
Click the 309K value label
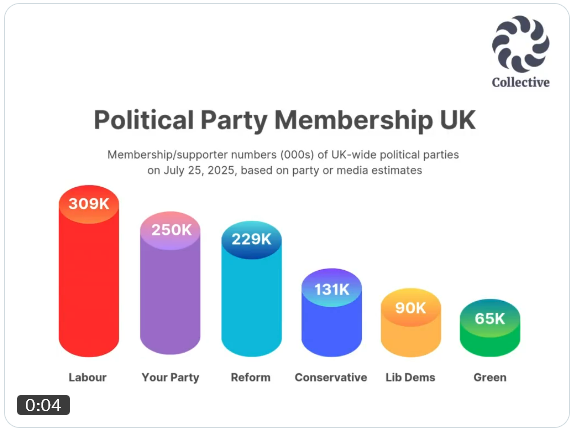coord(89,204)
